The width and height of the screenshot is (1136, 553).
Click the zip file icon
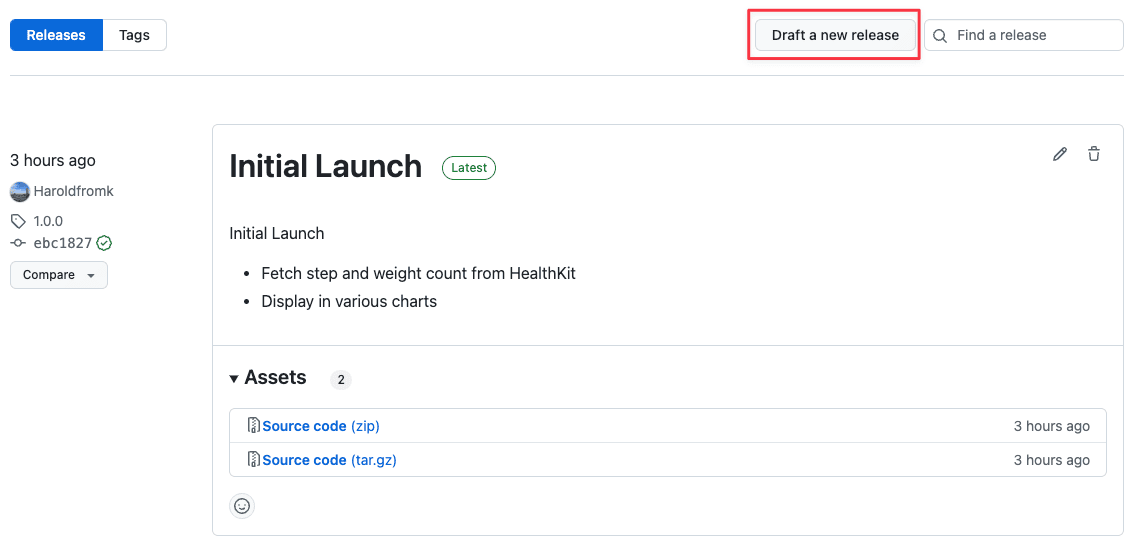coord(254,425)
